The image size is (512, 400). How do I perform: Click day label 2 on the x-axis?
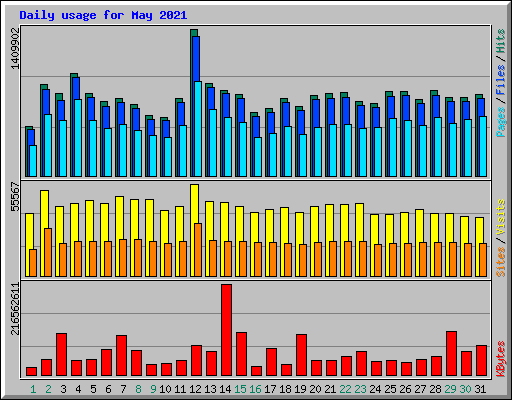pyautogui.click(x=48, y=389)
